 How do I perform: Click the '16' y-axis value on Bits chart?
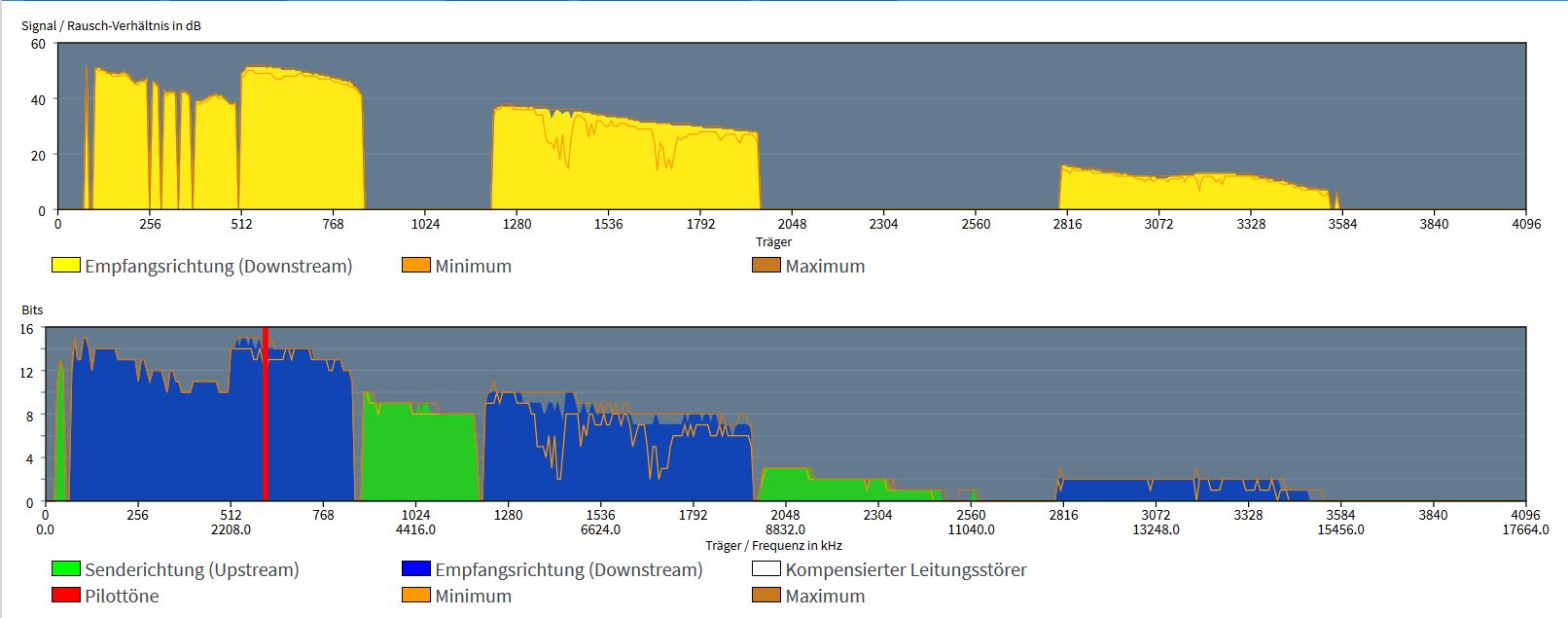(26, 329)
